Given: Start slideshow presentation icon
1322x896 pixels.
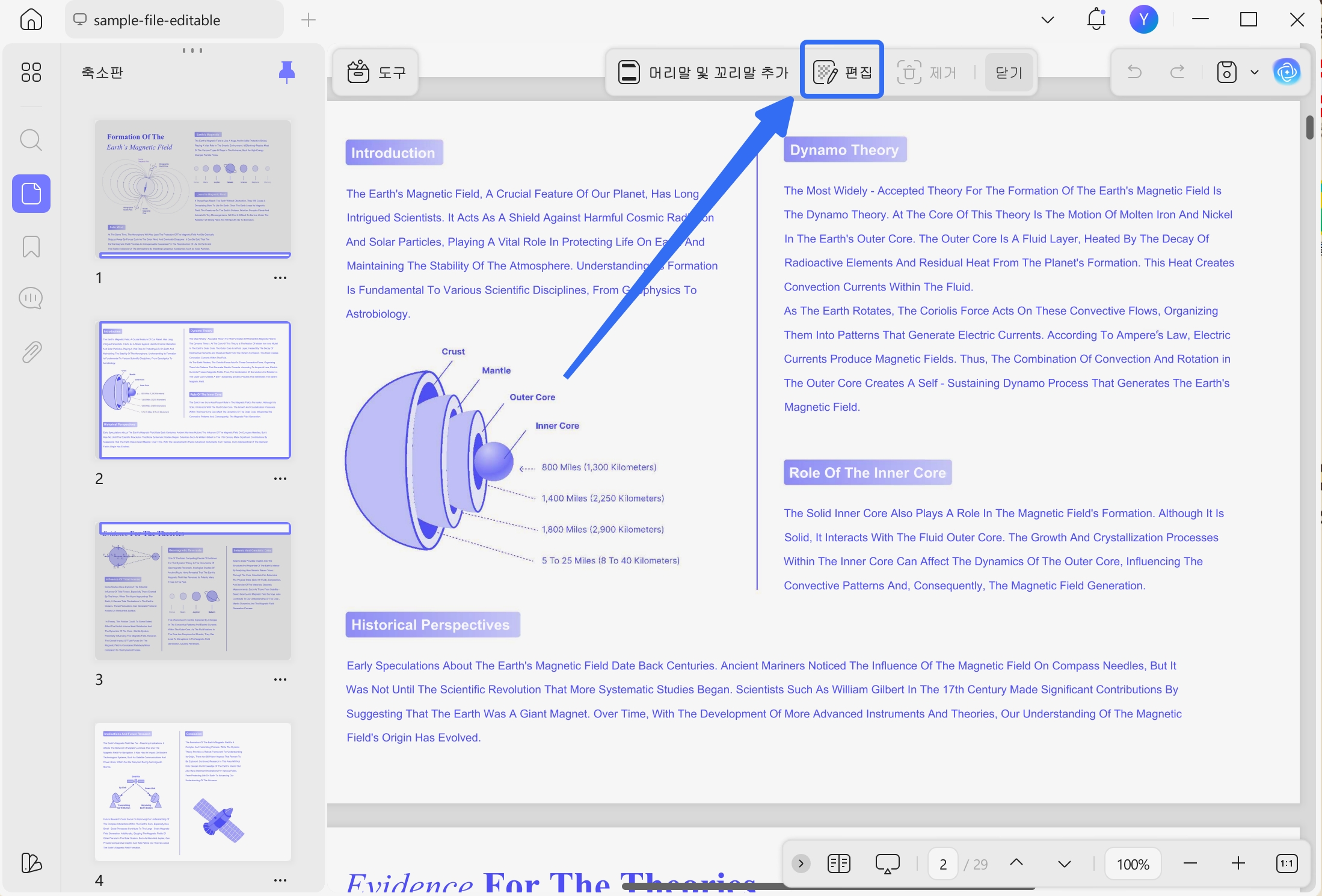Looking at the screenshot, I should coord(887,864).
